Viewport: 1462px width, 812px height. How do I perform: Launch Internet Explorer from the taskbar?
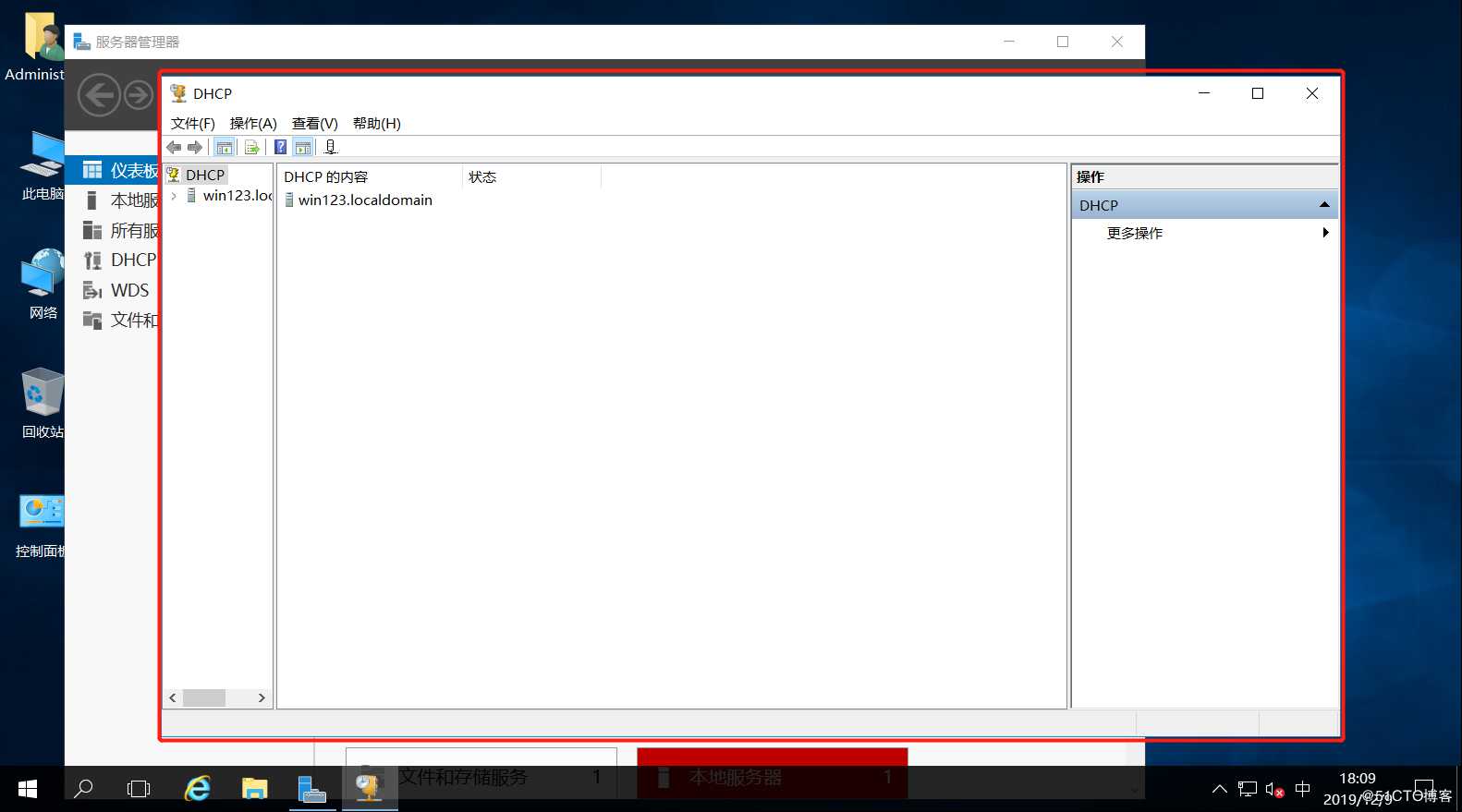198,789
